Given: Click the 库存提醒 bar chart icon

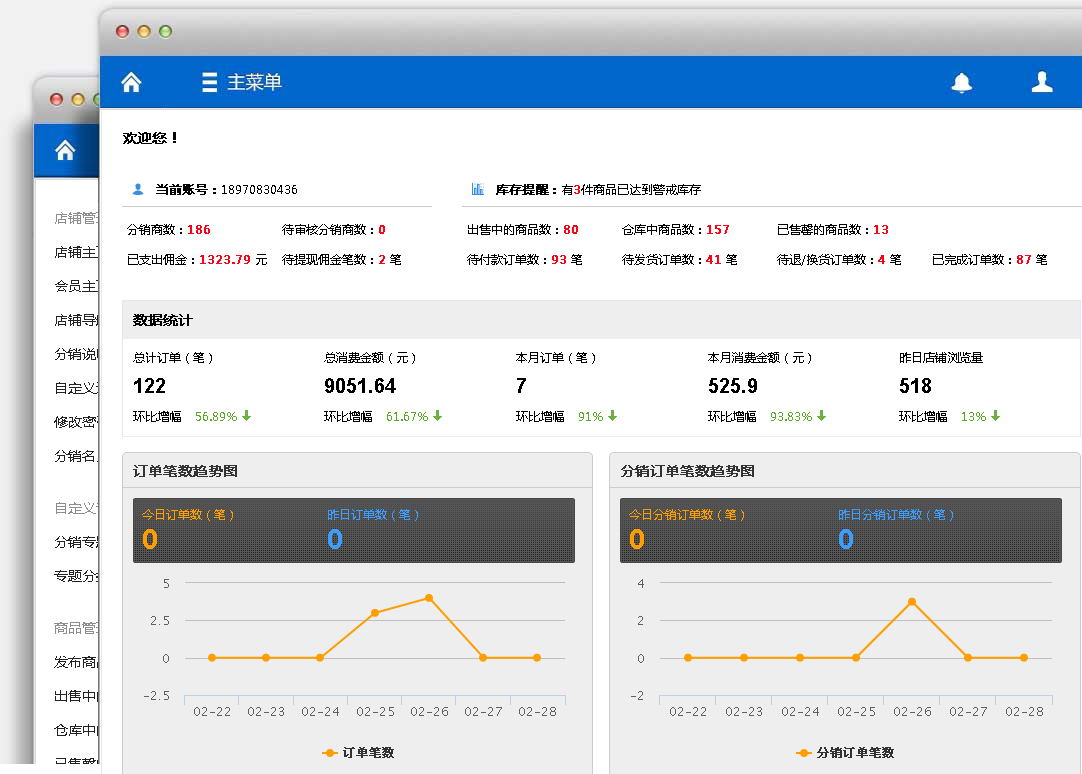Looking at the screenshot, I should point(478,189).
